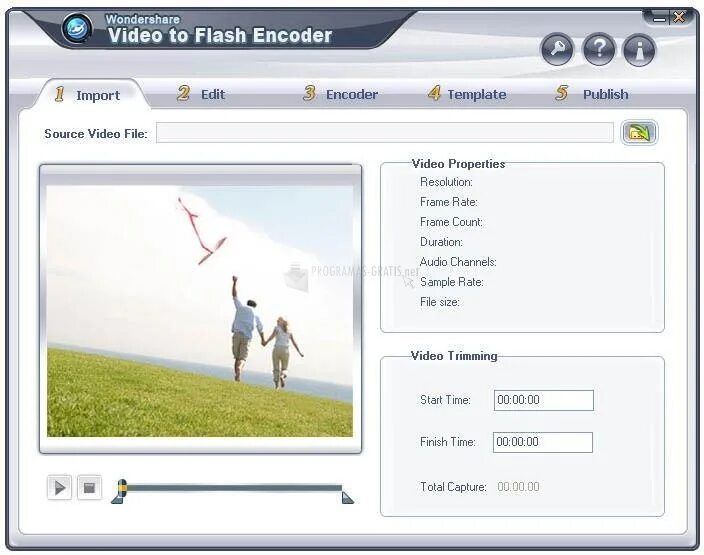Click the register key icon button
The width and height of the screenshot is (704, 555).
557,49
